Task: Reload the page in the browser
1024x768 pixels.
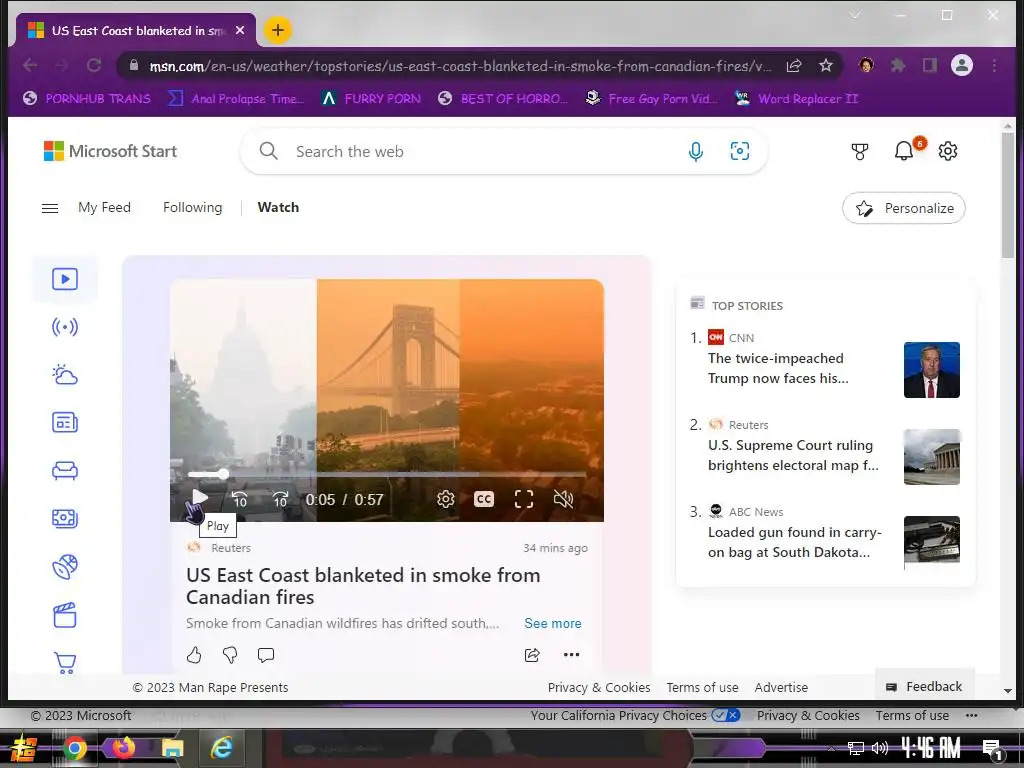Action: [94, 65]
